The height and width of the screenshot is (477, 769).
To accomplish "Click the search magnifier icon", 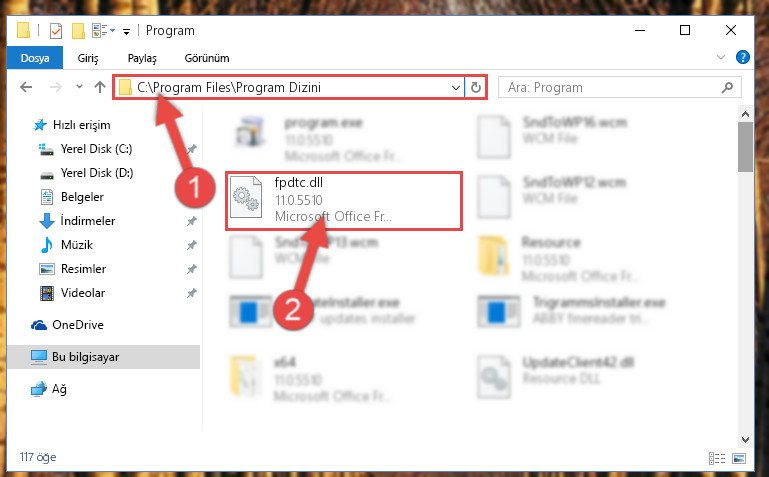I will 728,87.
